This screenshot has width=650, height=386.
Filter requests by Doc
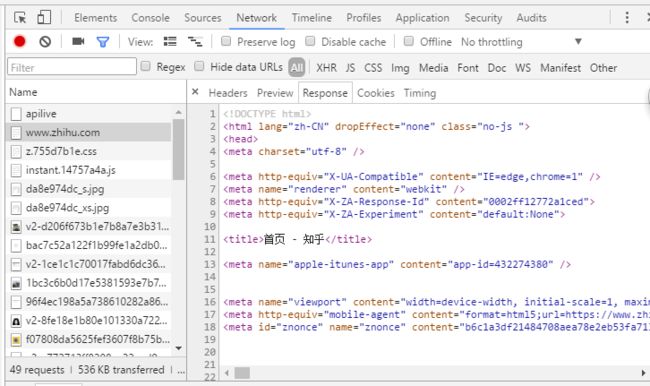pos(497,68)
